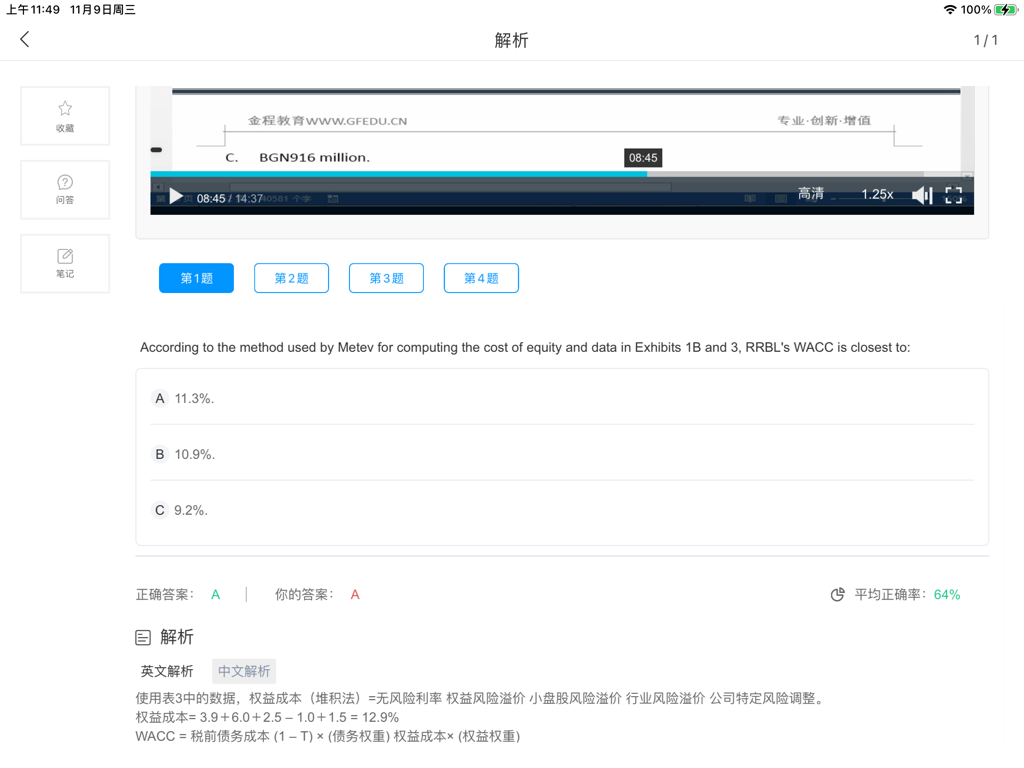Play the video lecture

click(x=176, y=196)
